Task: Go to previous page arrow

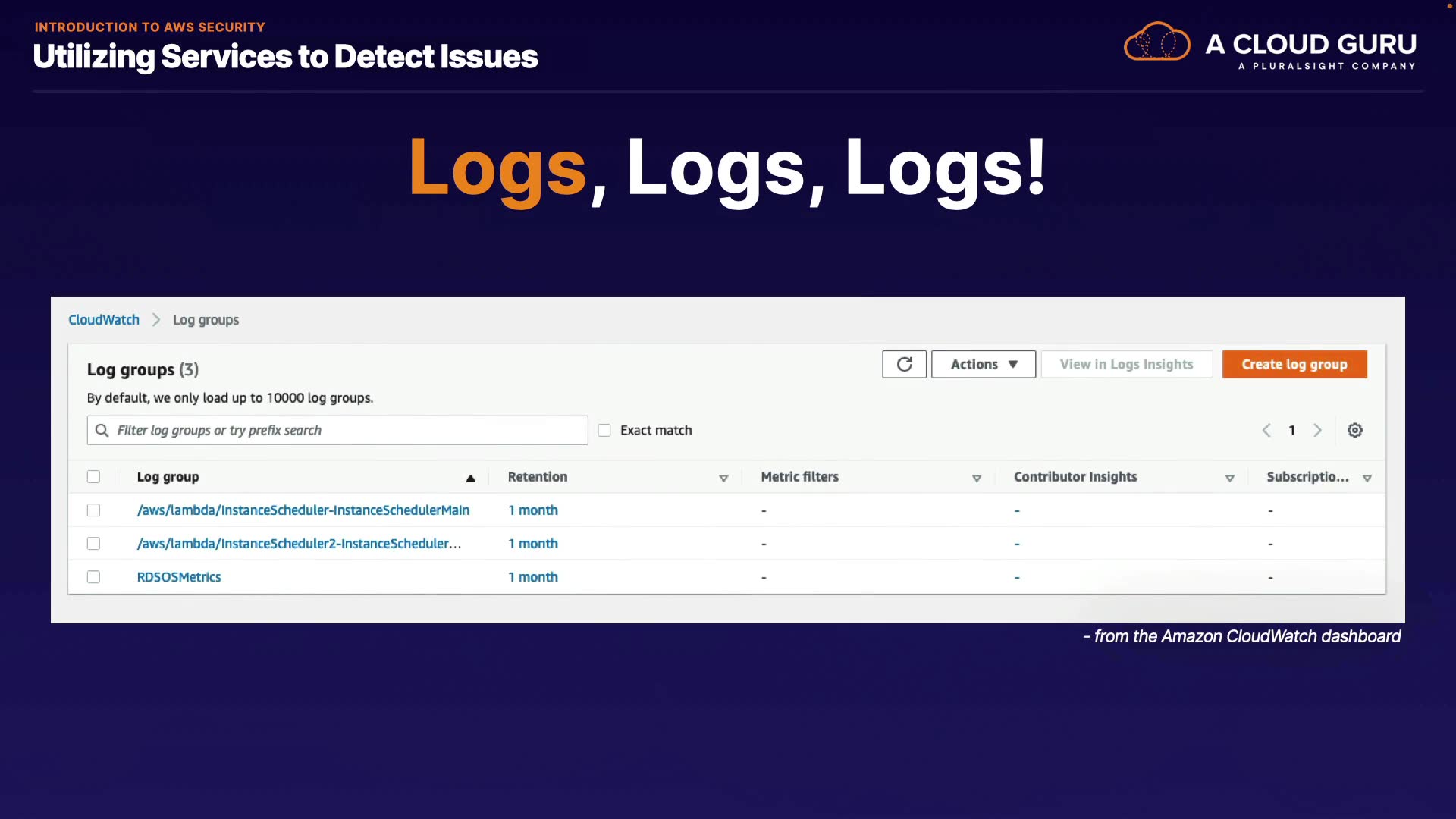Action: pyautogui.click(x=1266, y=431)
